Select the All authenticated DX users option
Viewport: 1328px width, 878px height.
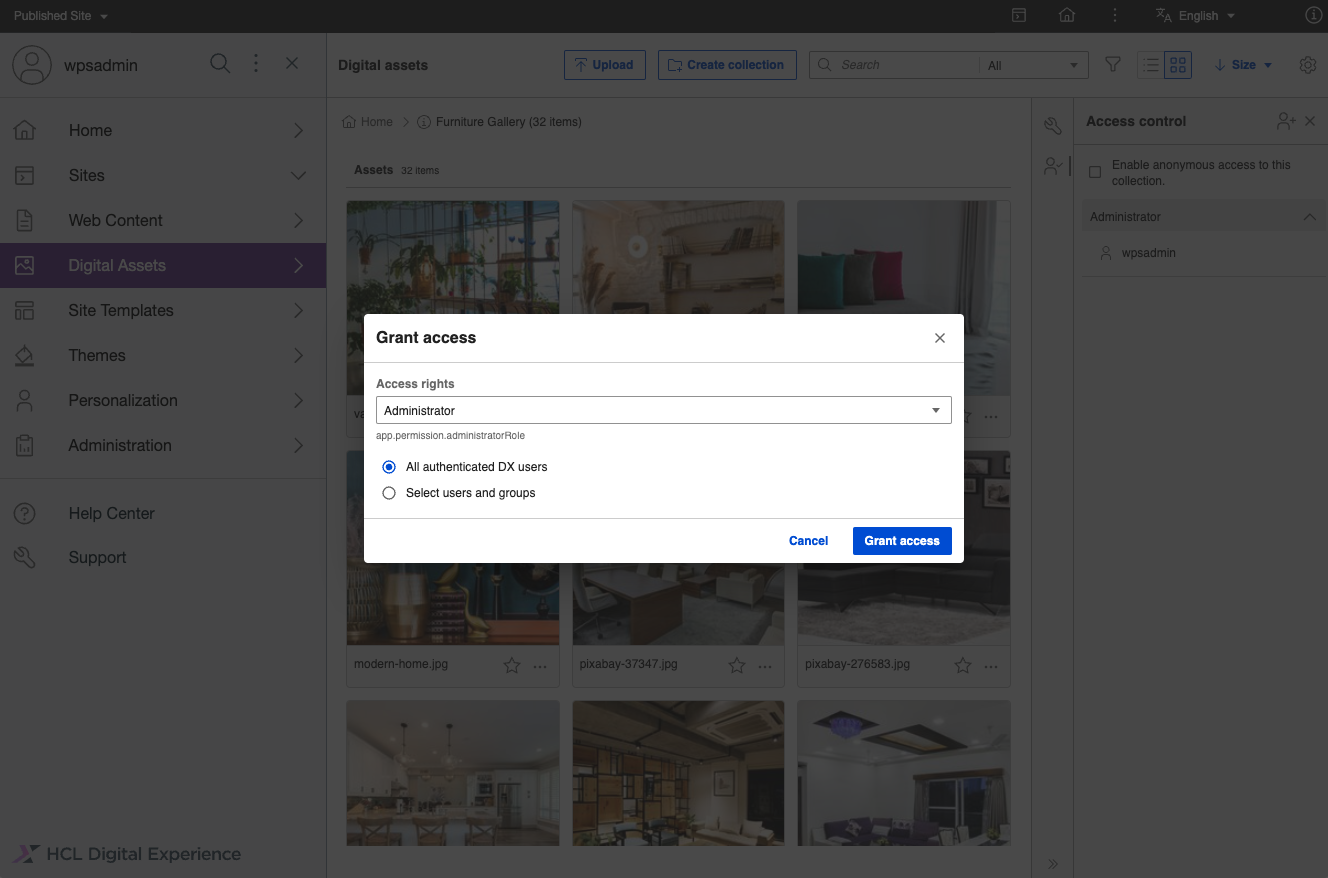point(389,466)
